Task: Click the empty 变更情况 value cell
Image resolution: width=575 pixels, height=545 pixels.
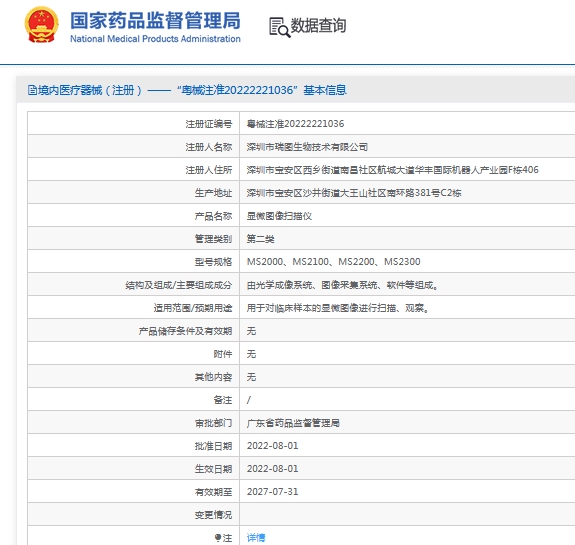Action: (x=407, y=515)
